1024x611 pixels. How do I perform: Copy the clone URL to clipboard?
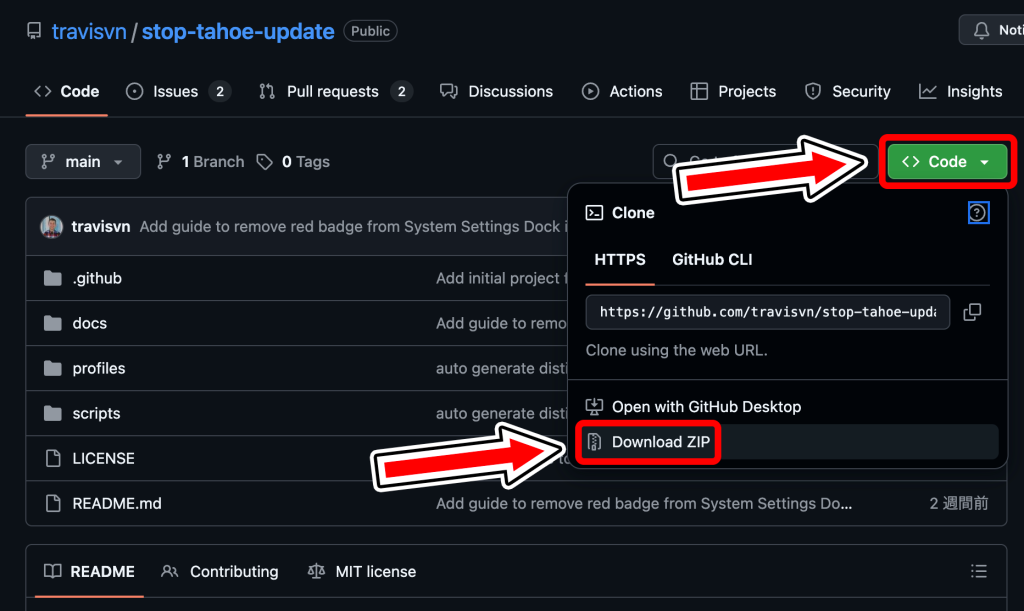972,312
